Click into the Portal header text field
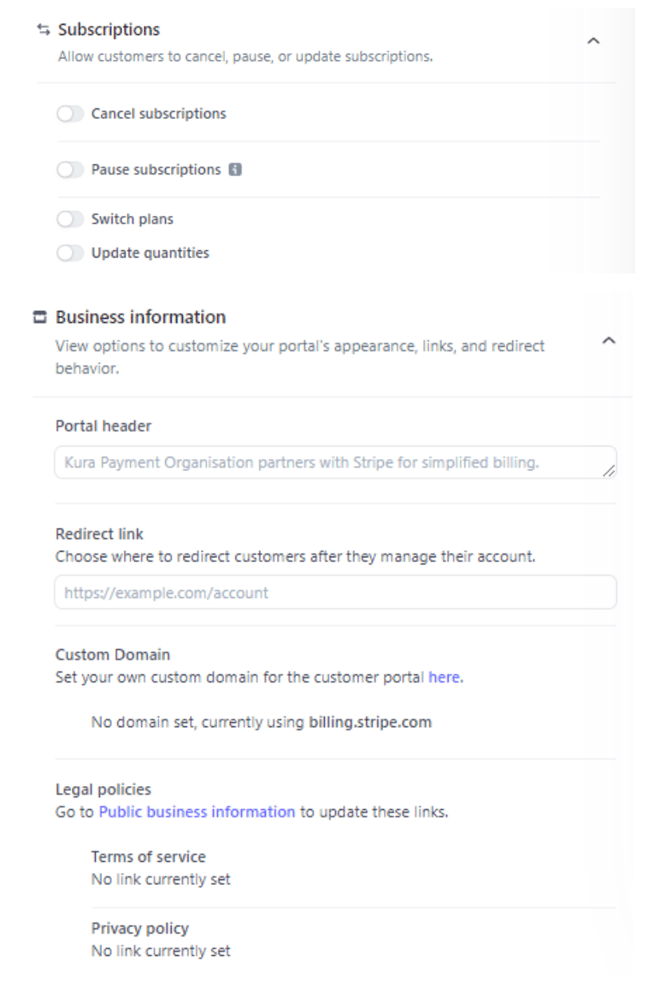 (335, 463)
